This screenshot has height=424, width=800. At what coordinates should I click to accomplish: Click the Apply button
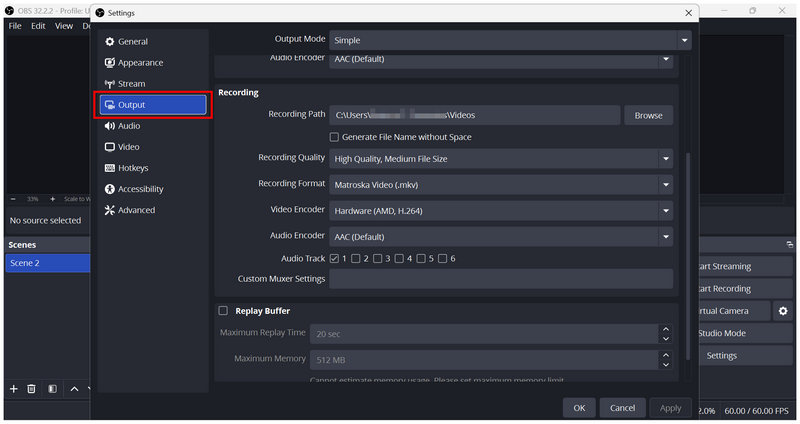pyautogui.click(x=670, y=408)
